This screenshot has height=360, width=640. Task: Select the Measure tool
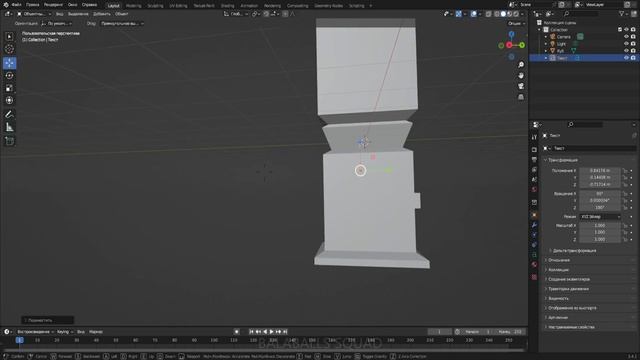coord(9,127)
